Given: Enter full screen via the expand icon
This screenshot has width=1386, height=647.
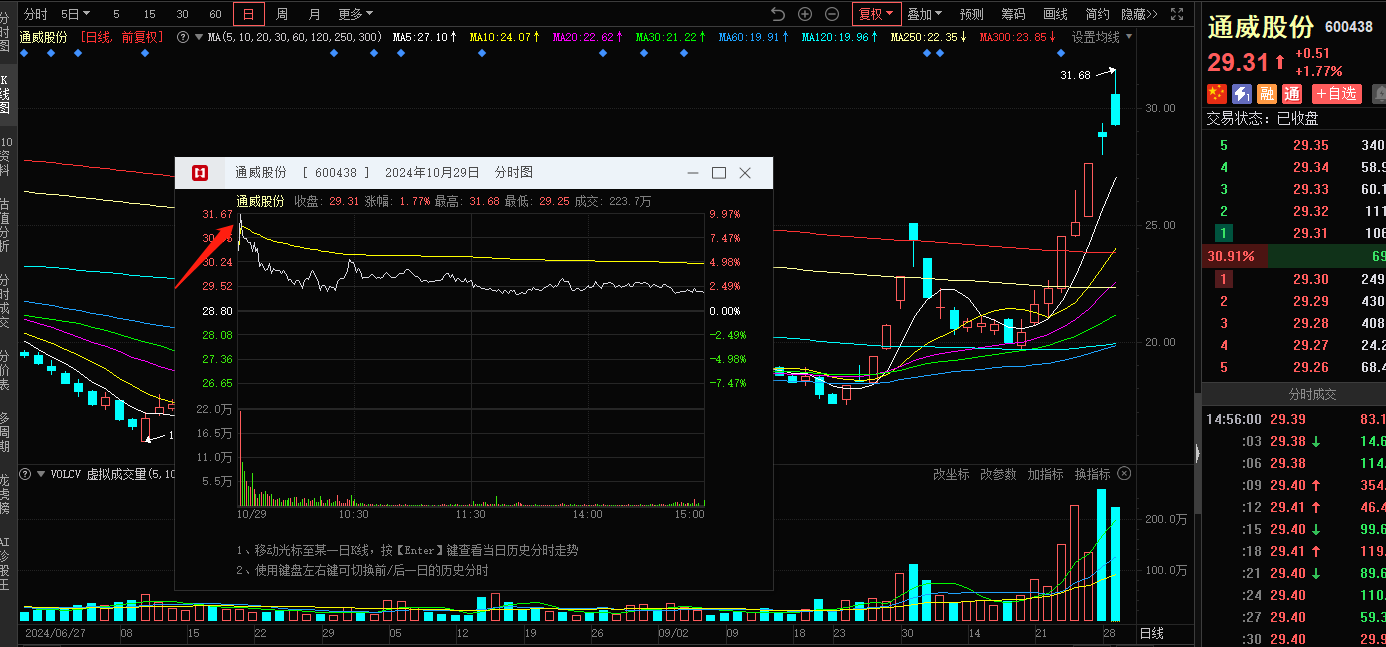Looking at the screenshot, I should (1177, 14).
